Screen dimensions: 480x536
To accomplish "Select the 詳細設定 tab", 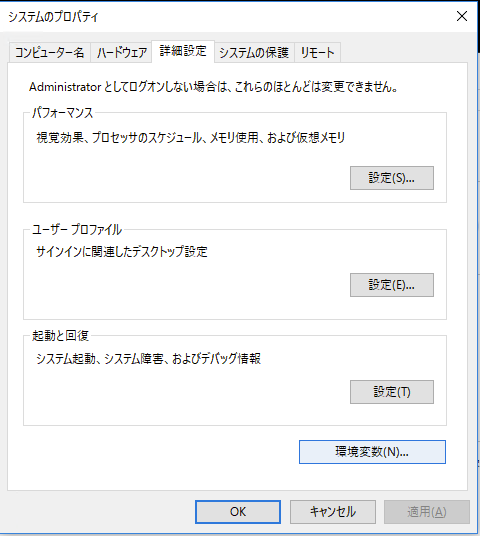I will [x=183, y=51].
